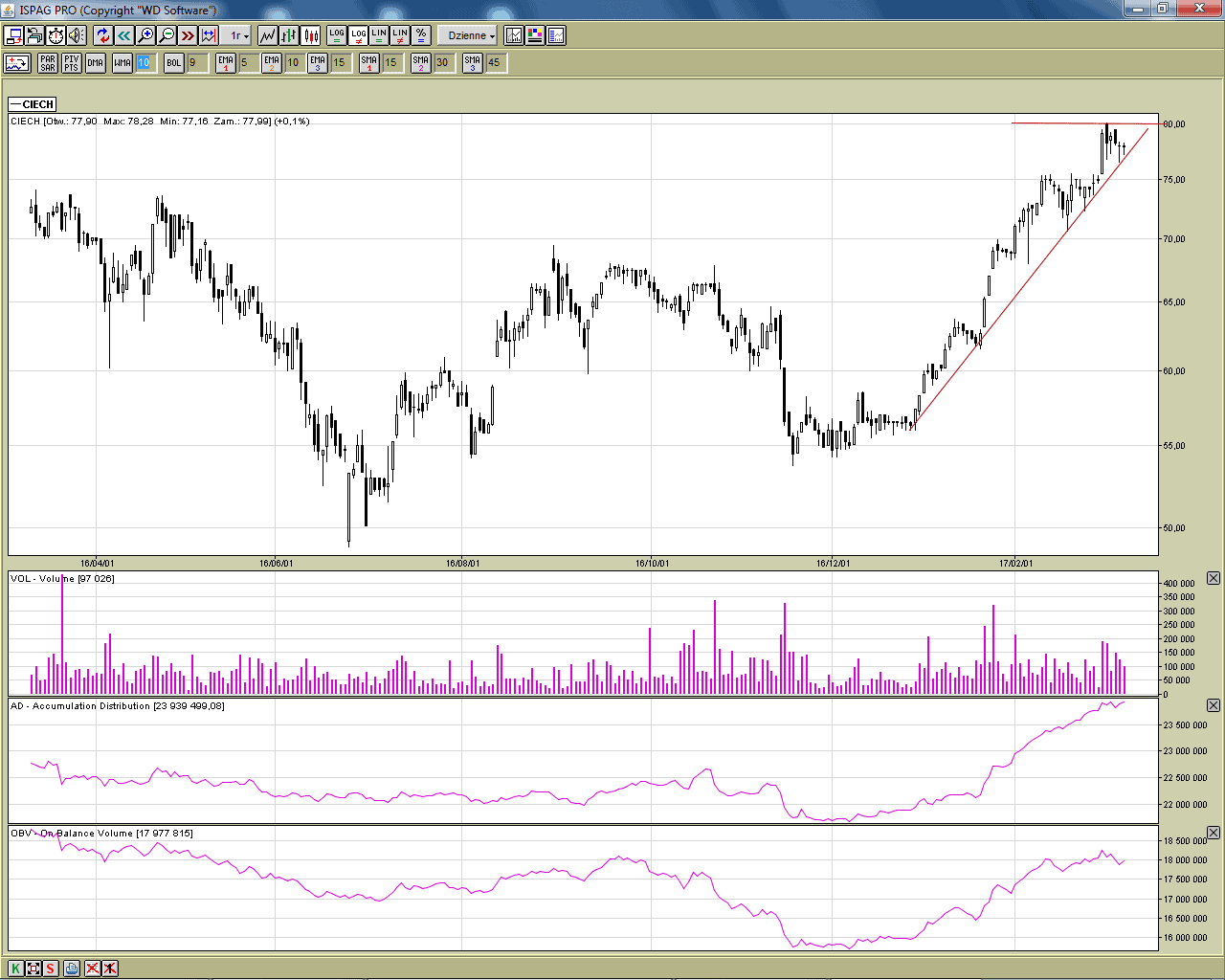Screen dimensions: 1225x980
Task: Open the Dzienne interval dropdown
Action: [x=471, y=35]
